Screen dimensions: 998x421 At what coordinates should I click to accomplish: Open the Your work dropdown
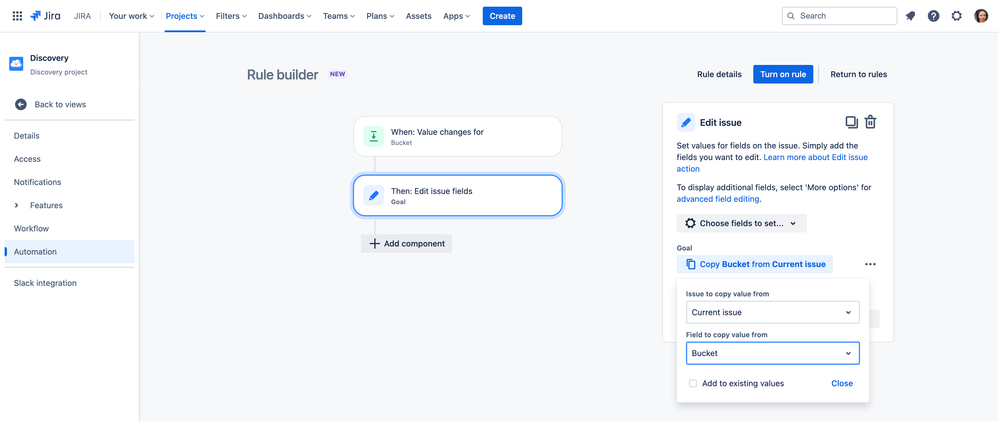(132, 16)
